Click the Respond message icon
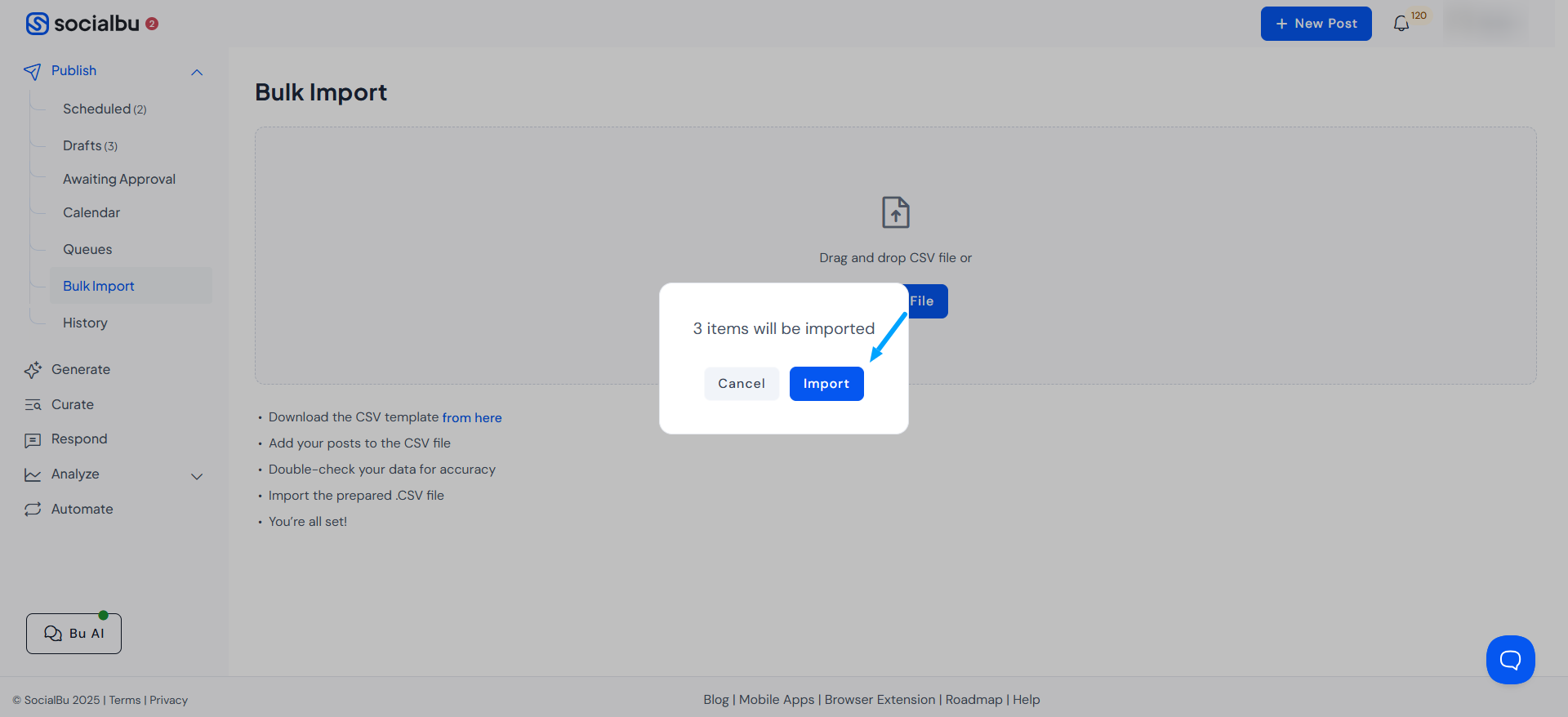The width and height of the screenshot is (1568, 717). 33,440
